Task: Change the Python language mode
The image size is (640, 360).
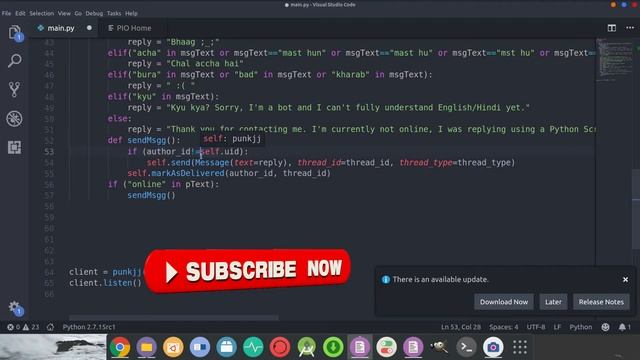Action: point(580,327)
